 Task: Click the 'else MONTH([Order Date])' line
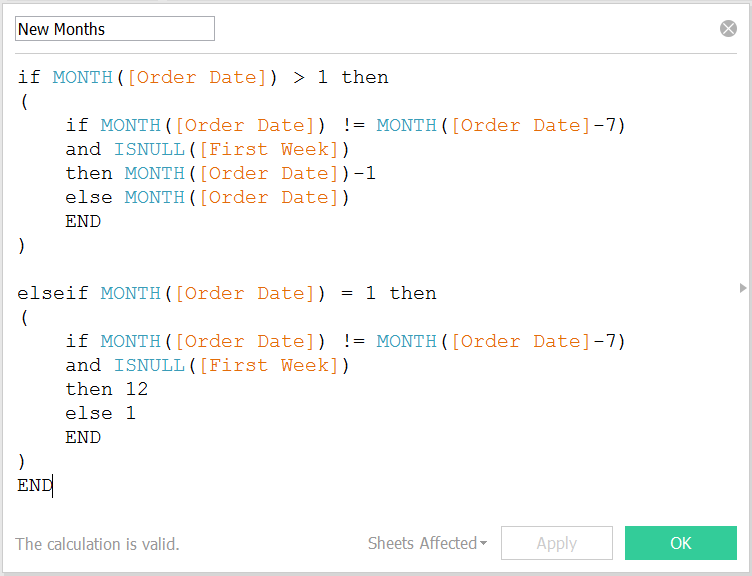(x=207, y=197)
